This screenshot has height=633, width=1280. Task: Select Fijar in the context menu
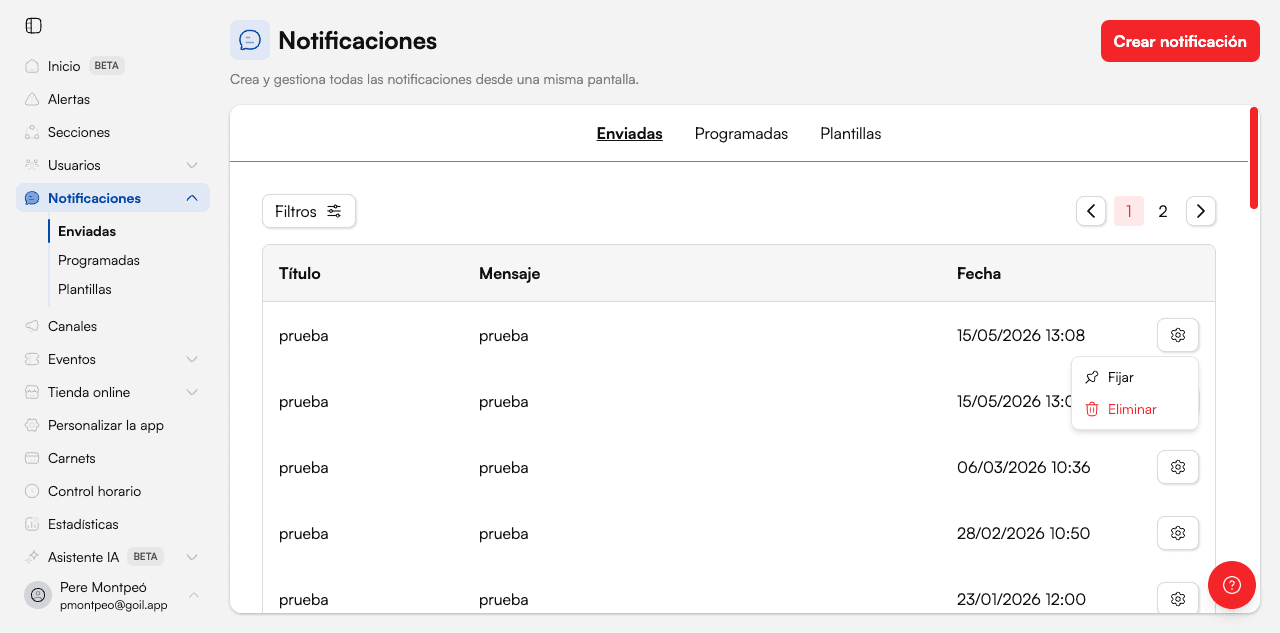coord(1134,377)
